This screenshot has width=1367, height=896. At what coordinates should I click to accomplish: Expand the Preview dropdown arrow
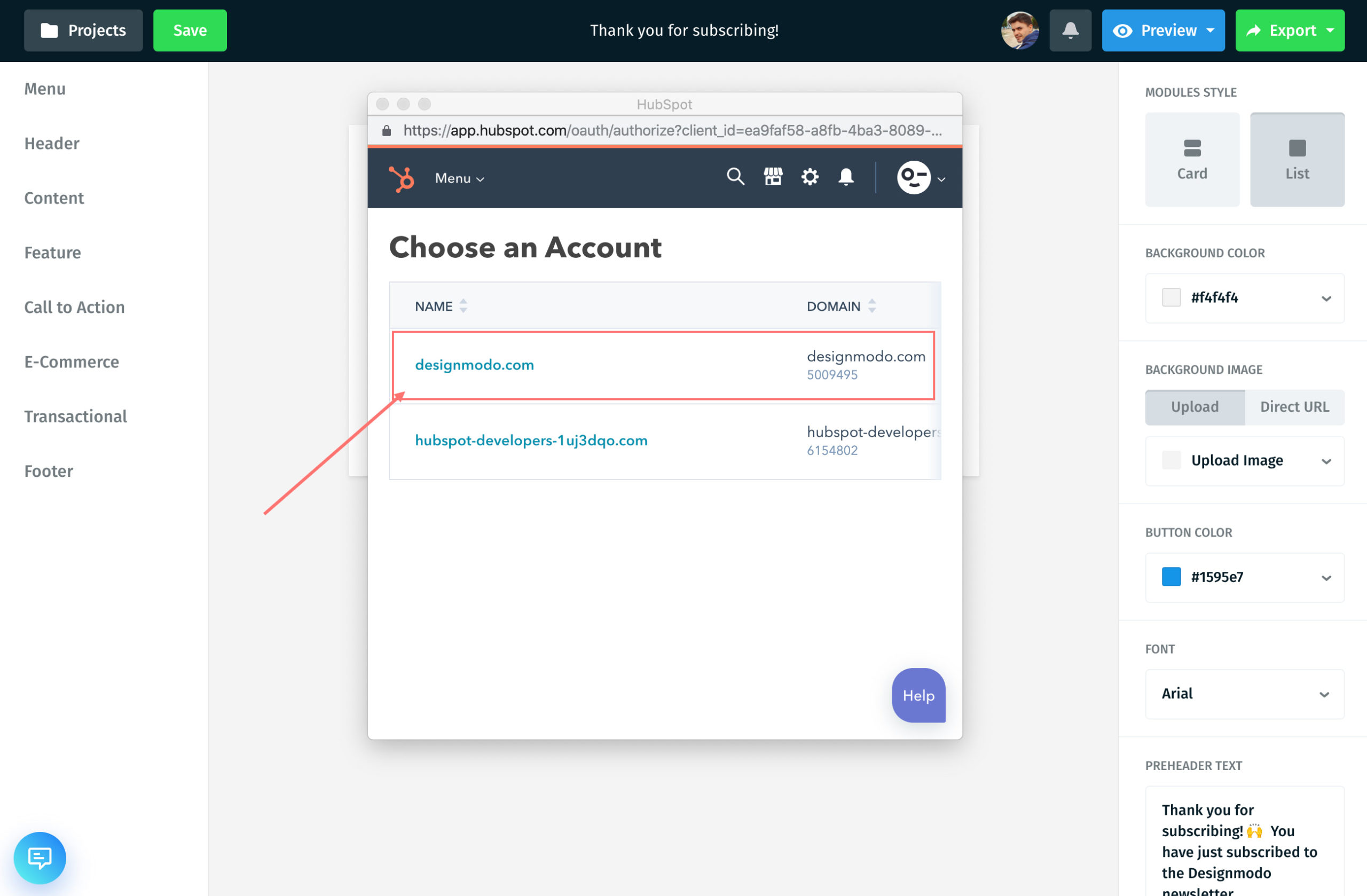coord(1210,30)
